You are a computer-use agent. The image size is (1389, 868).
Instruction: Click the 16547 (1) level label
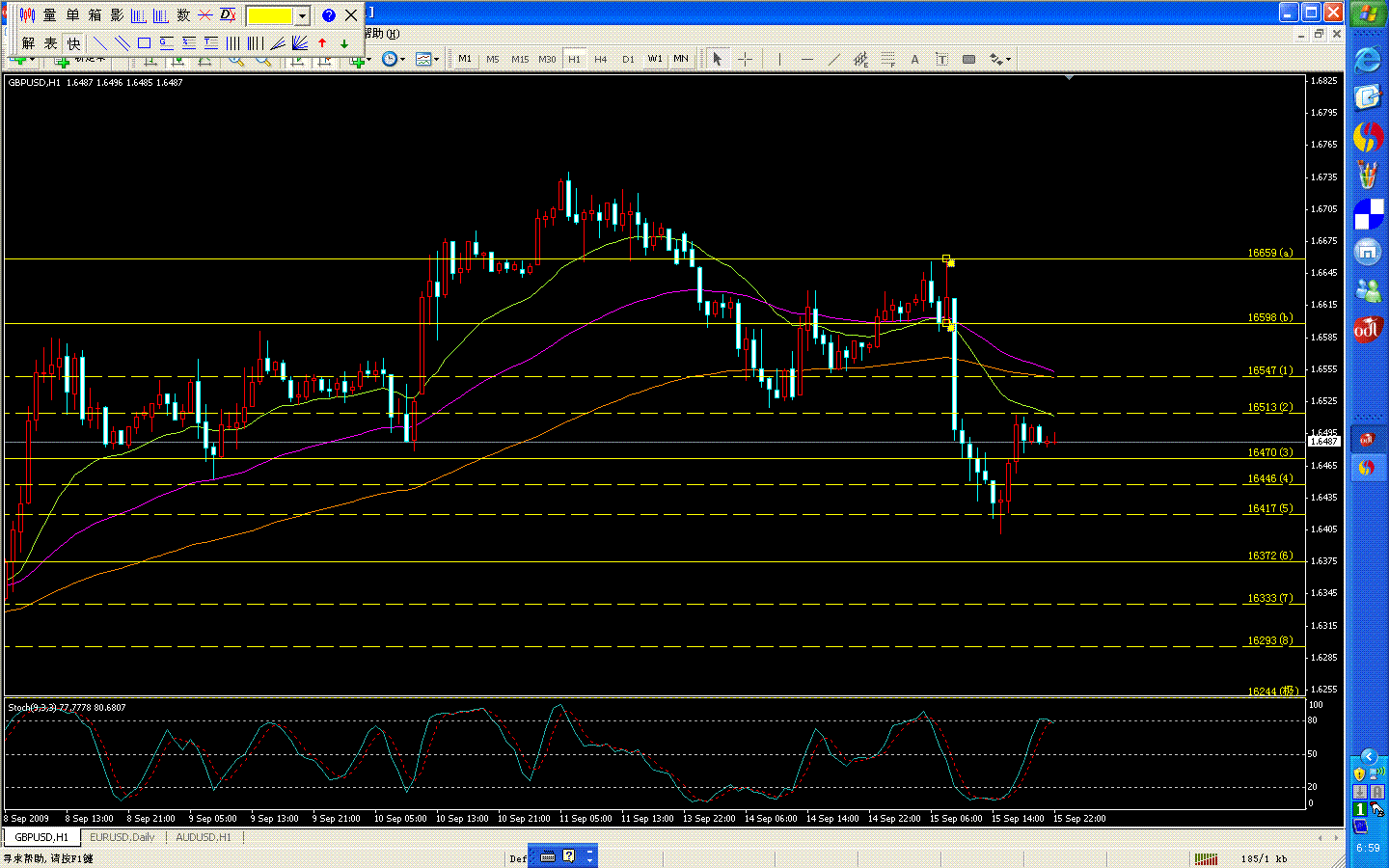tap(1269, 370)
